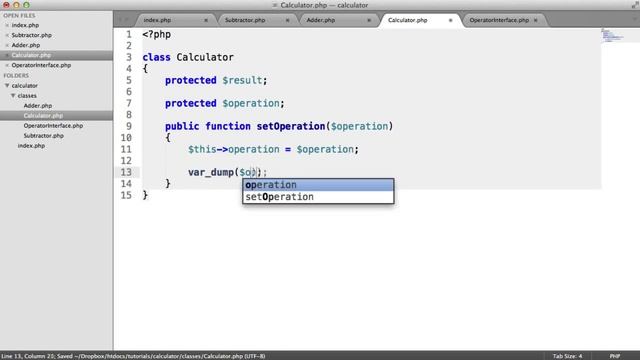
Task: Collapse the classes folder
Action: coord(13,96)
